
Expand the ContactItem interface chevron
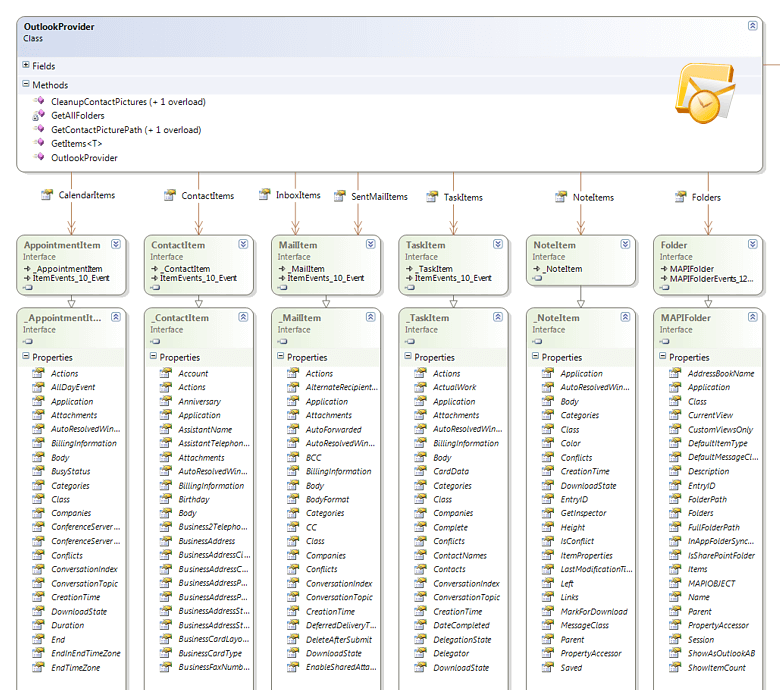[243, 244]
